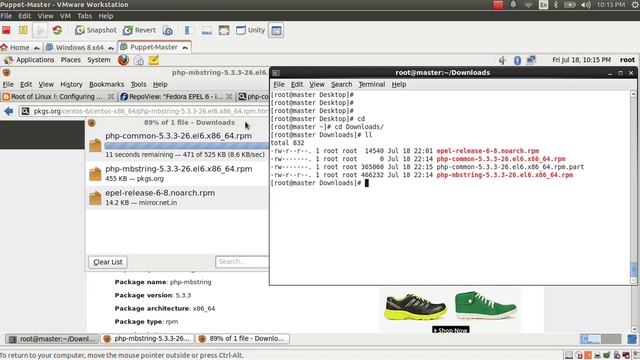This screenshot has height=360, width=640.
Task: Select the Root of Linux Configuring browser tab
Action: pyautogui.click(x=58, y=97)
